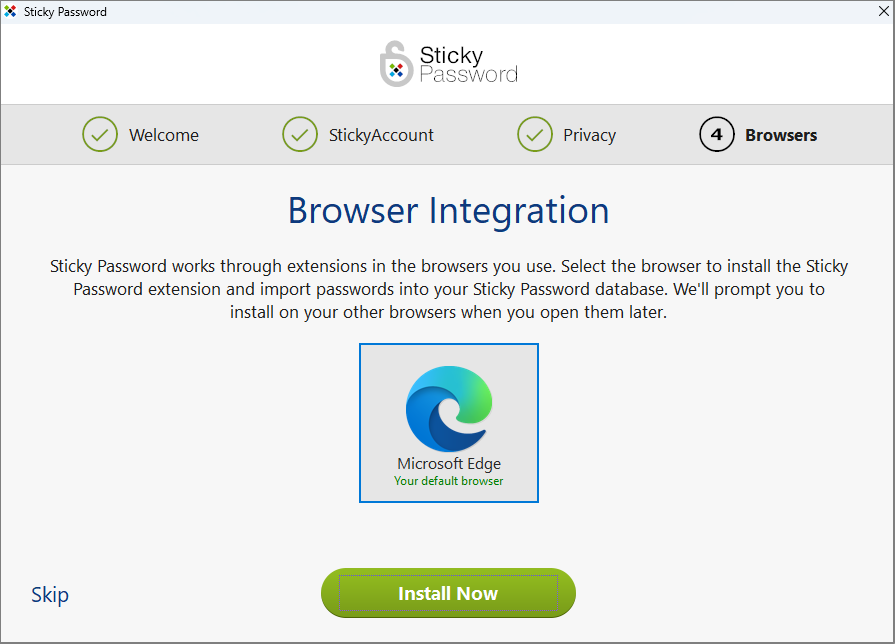Select the Microsoft Edge browser icon
The image size is (895, 644).
[x=448, y=404]
